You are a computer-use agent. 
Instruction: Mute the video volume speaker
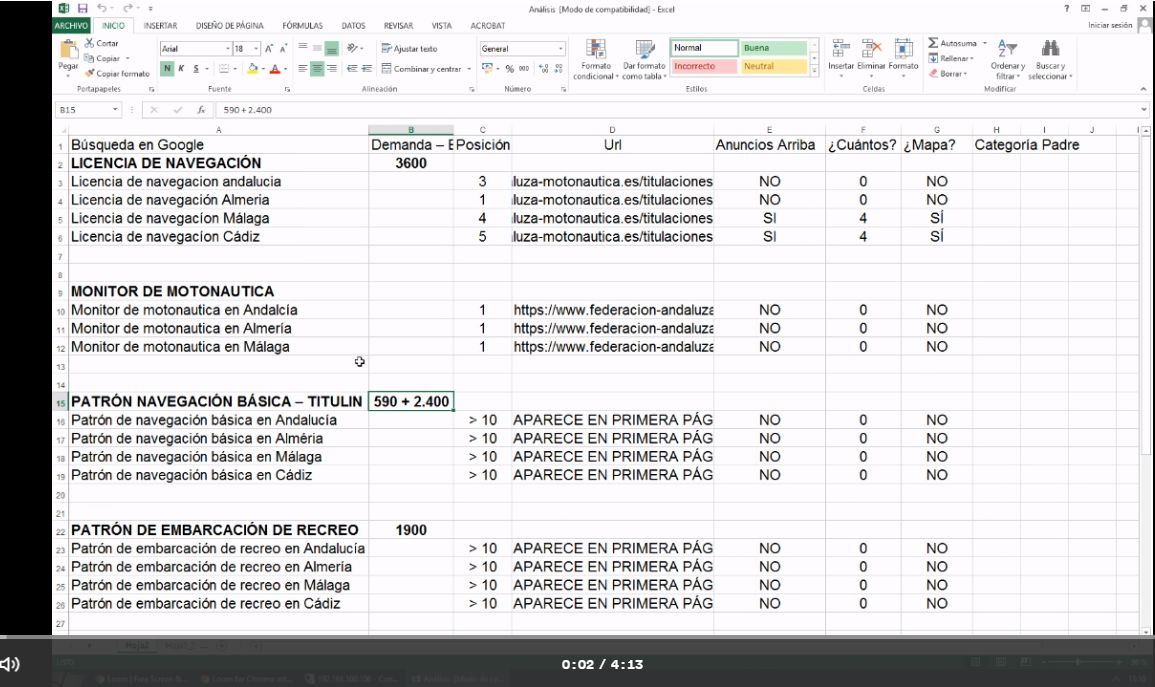(11, 663)
